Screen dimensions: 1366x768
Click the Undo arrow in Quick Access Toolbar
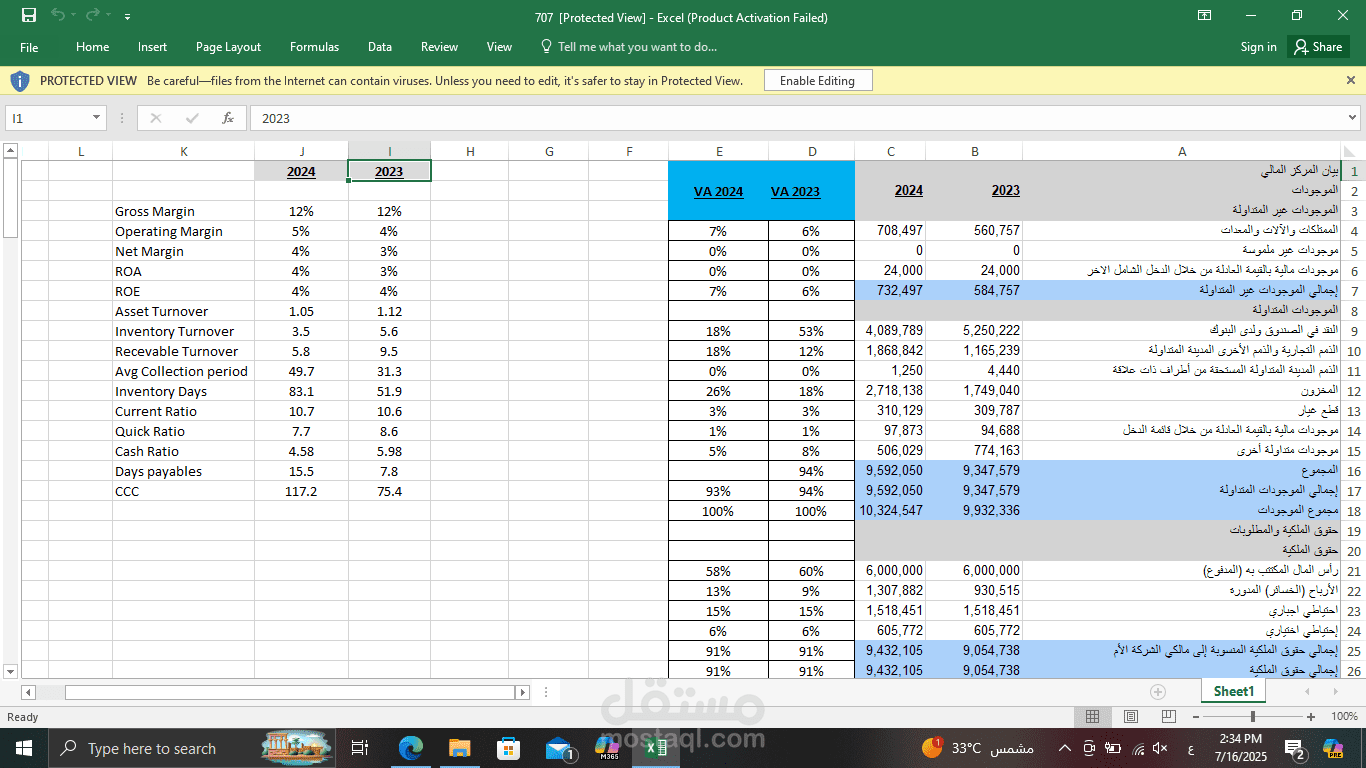coord(58,16)
